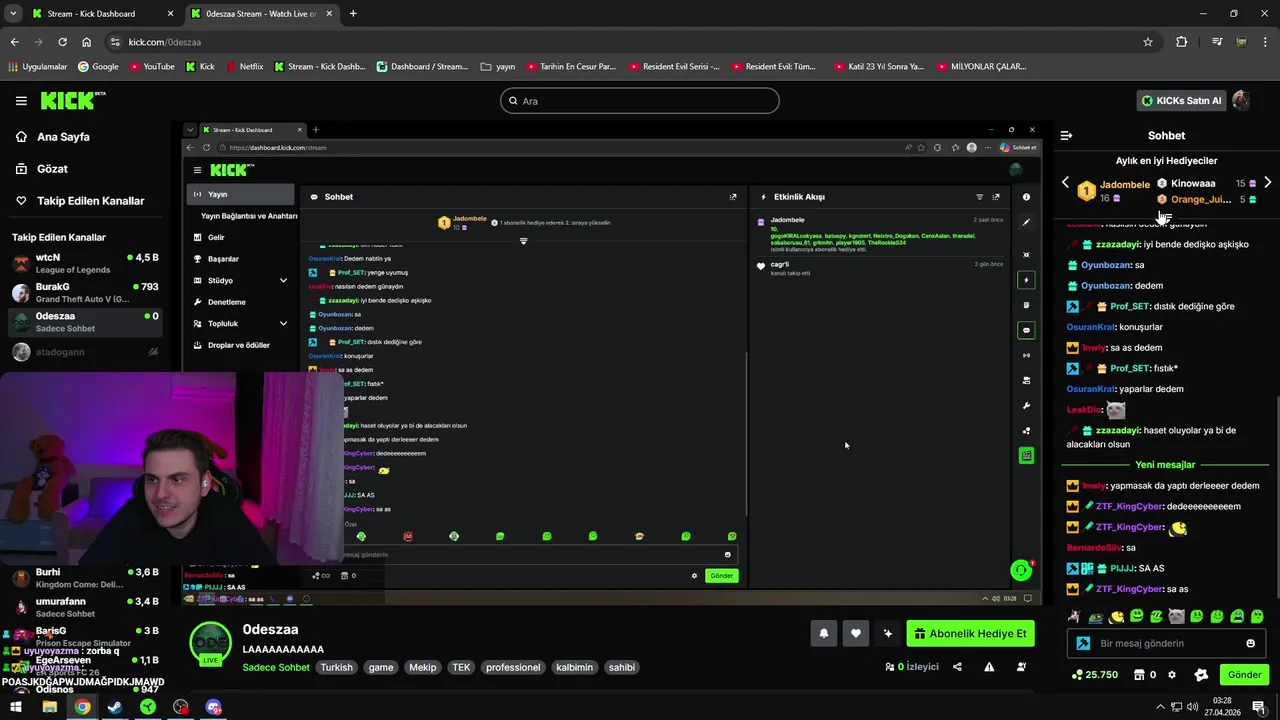The width and height of the screenshot is (1280, 720).
Task: Open the BurakG channel in sidebar
Action: pyautogui.click(x=85, y=293)
